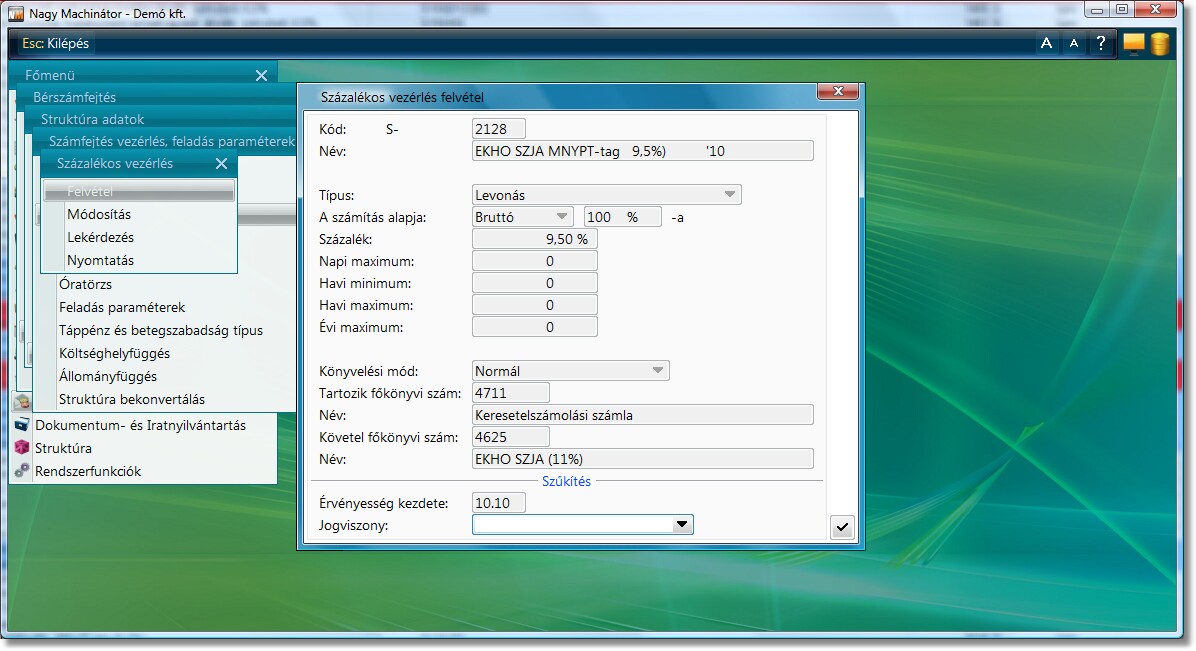
Task: Expand the Típus dropdown showing Levonás
Action: 730,194
